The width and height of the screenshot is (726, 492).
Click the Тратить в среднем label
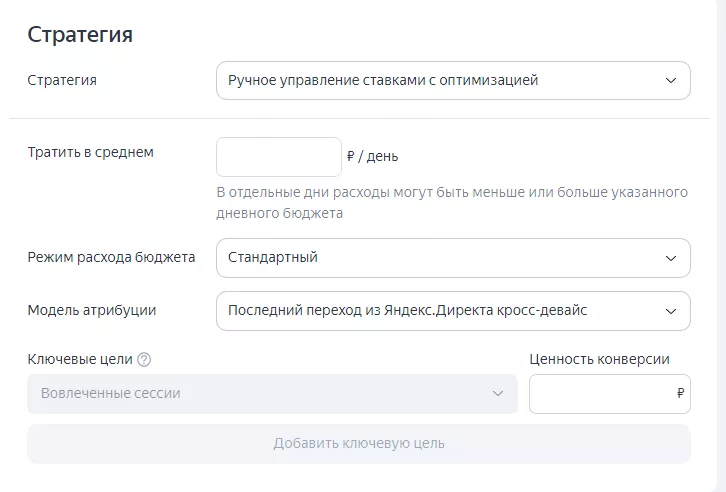click(91, 152)
